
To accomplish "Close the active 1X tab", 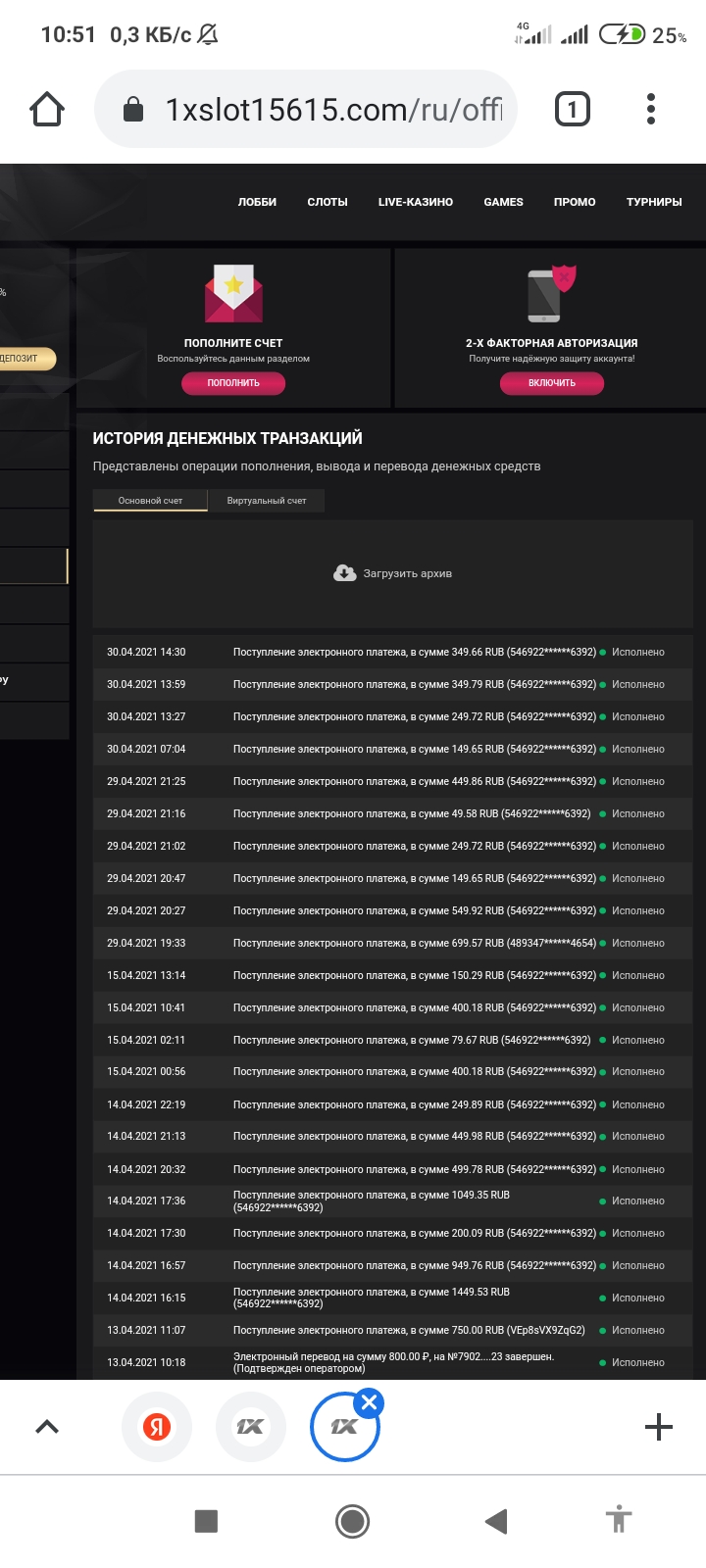I will [369, 1403].
